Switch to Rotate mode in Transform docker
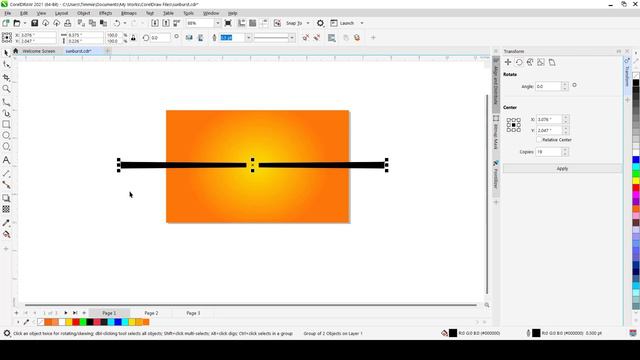Viewport: 640px width, 360px height. click(519, 62)
